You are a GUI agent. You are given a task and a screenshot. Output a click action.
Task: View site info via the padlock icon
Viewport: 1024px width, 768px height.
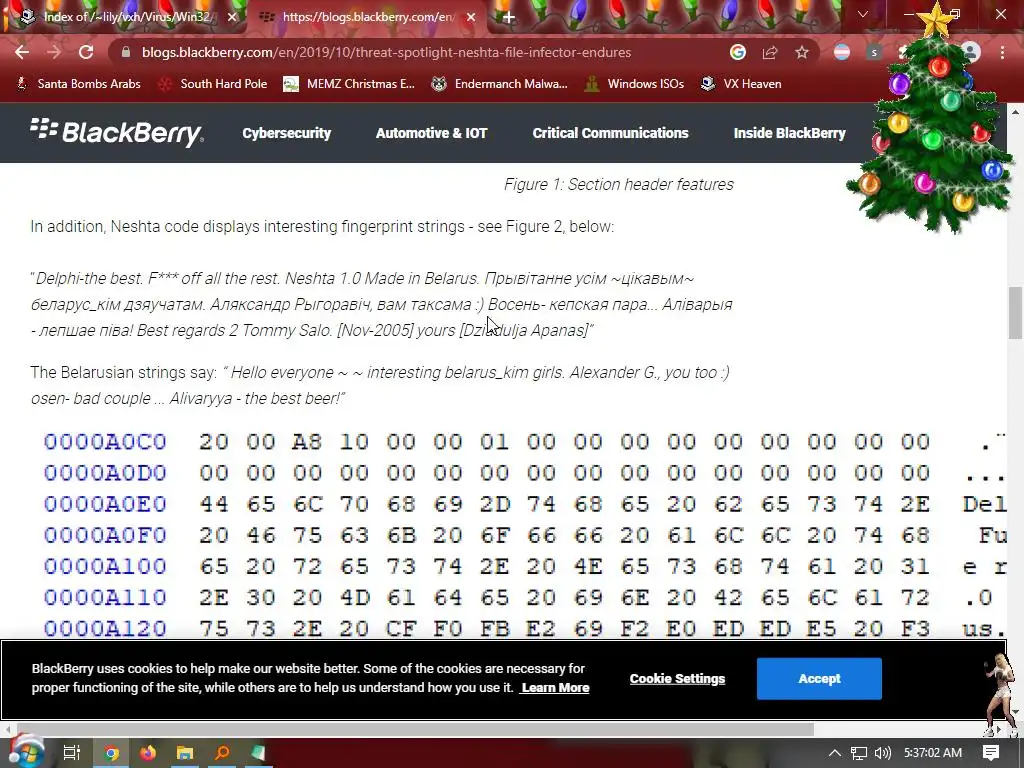pos(126,52)
